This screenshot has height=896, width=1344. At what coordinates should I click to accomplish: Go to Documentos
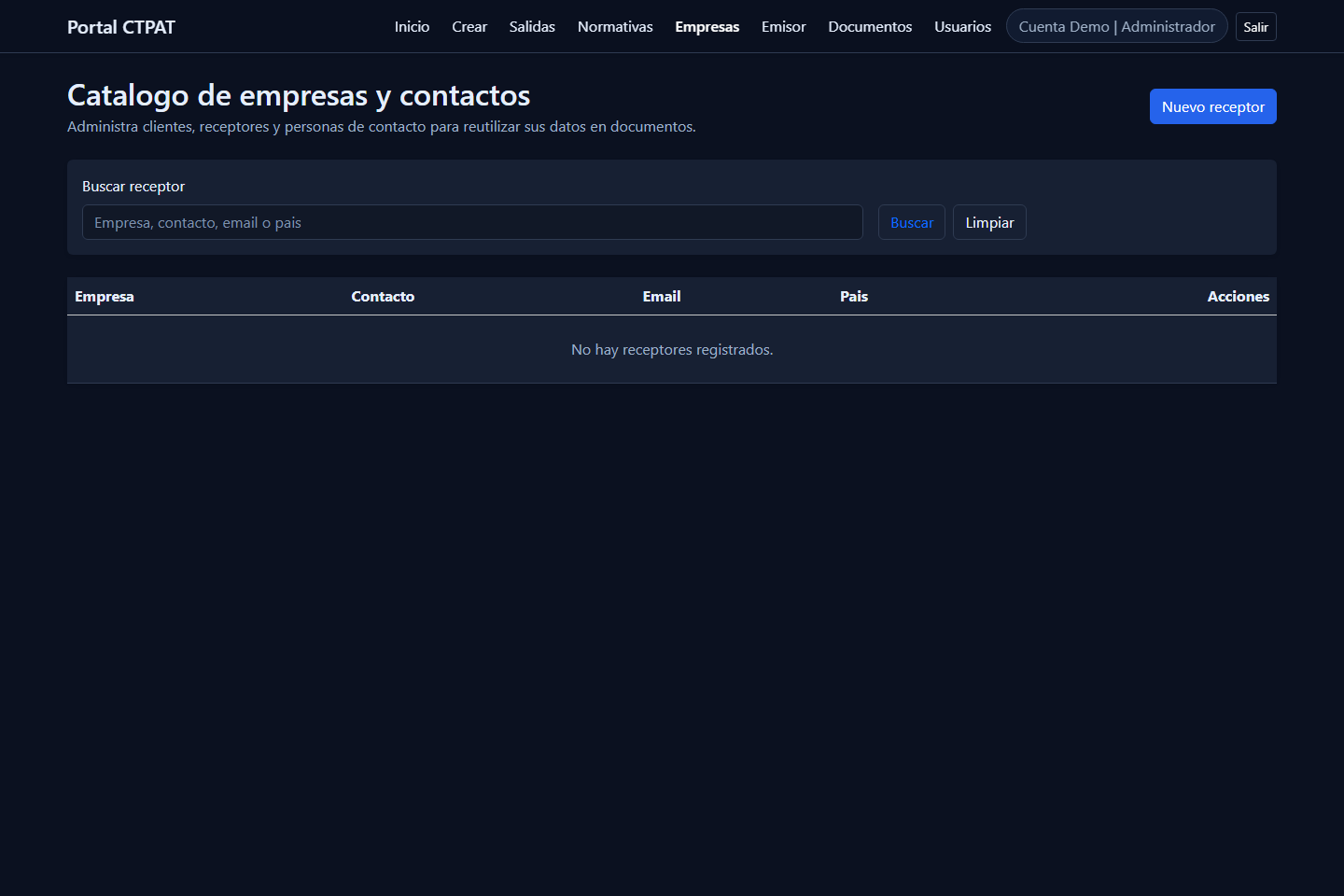(x=870, y=27)
